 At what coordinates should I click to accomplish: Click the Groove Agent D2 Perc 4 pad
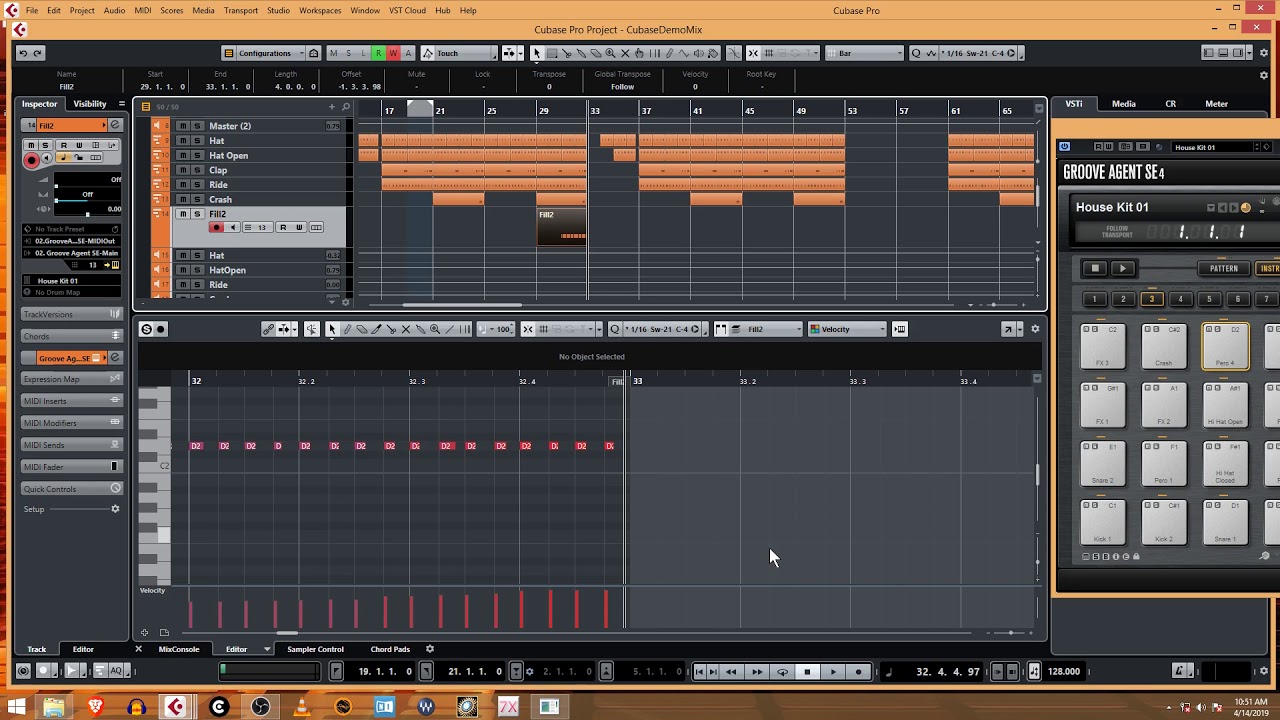(x=1225, y=347)
